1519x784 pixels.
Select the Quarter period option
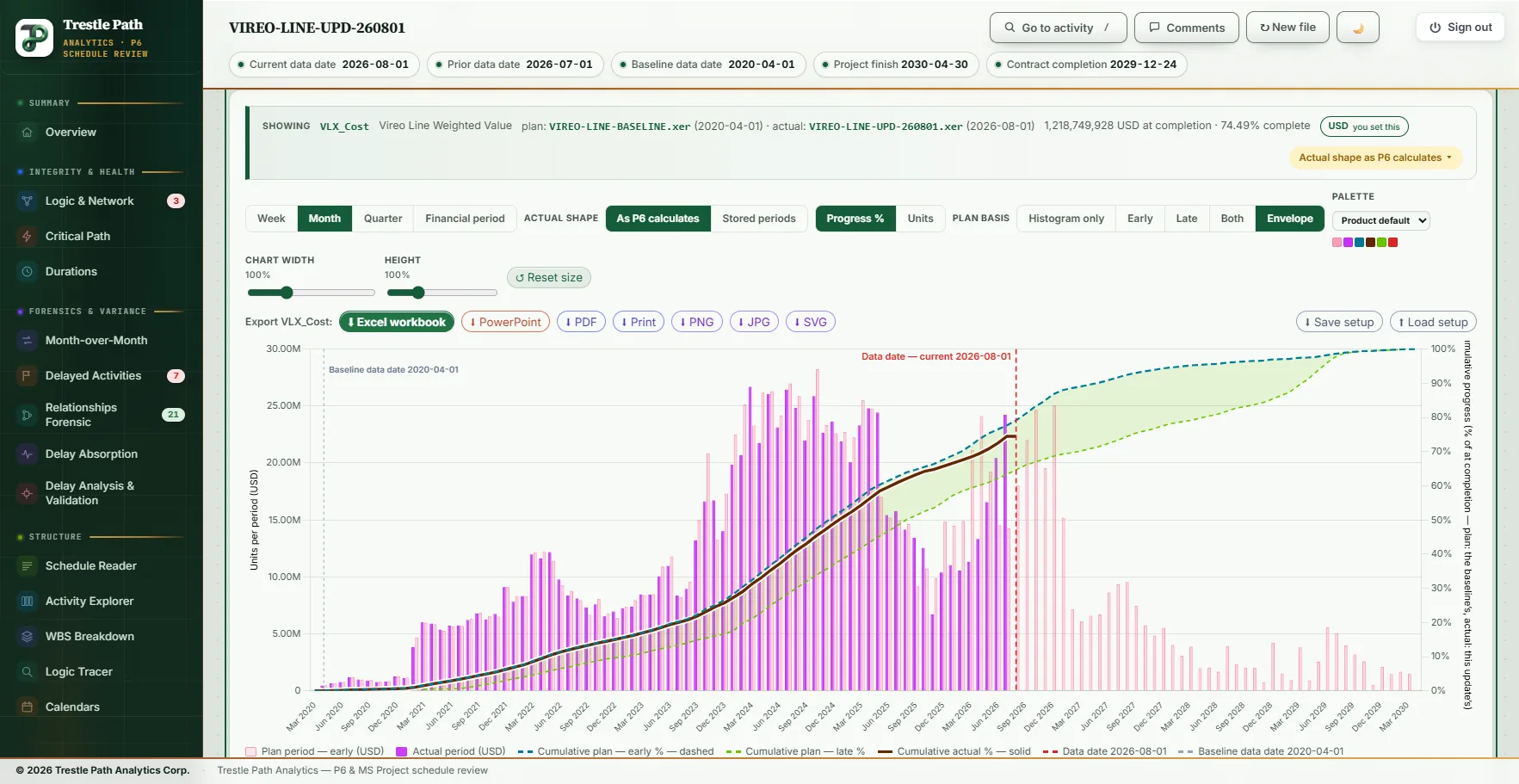pos(383,219)
